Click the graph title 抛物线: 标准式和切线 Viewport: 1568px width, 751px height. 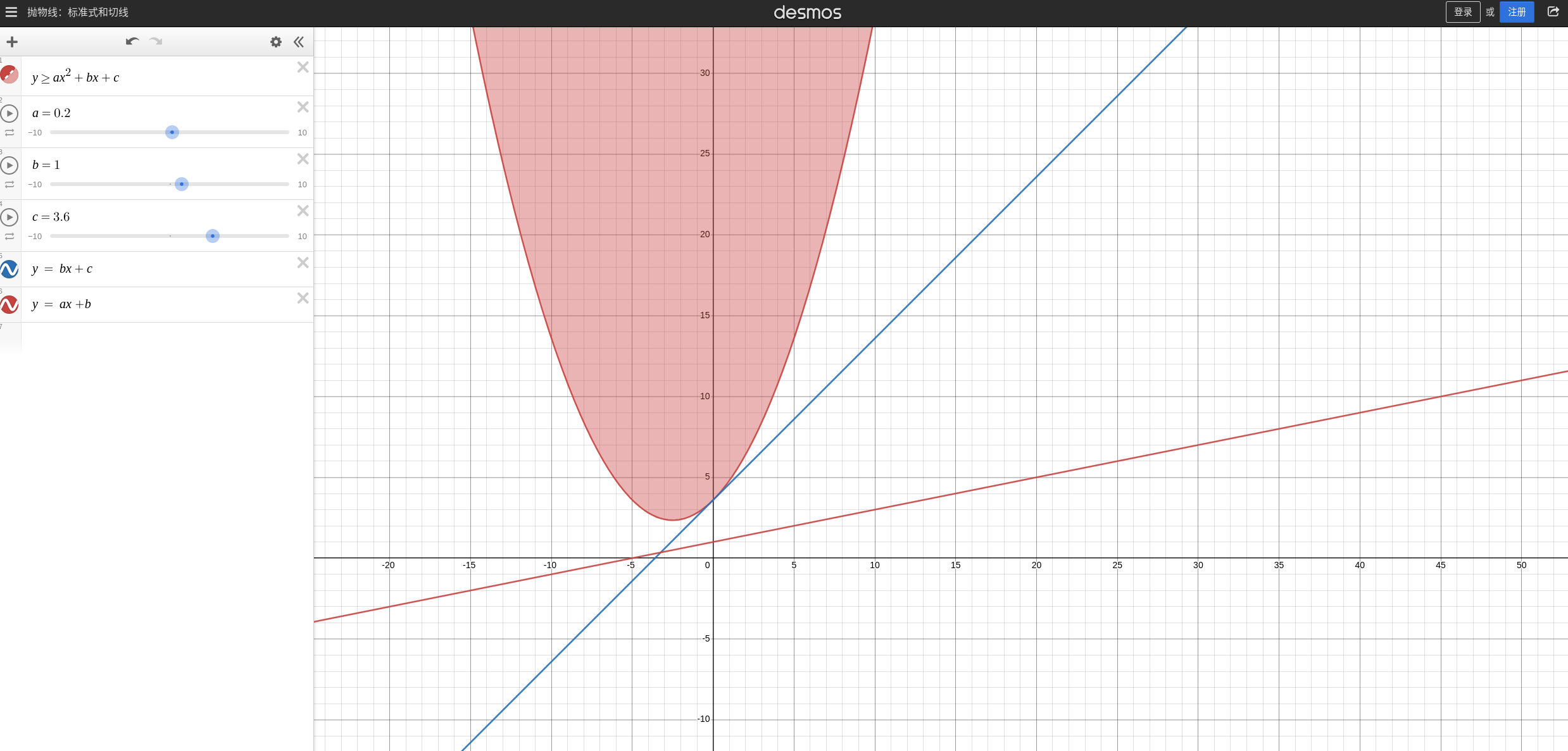point(78,12)
